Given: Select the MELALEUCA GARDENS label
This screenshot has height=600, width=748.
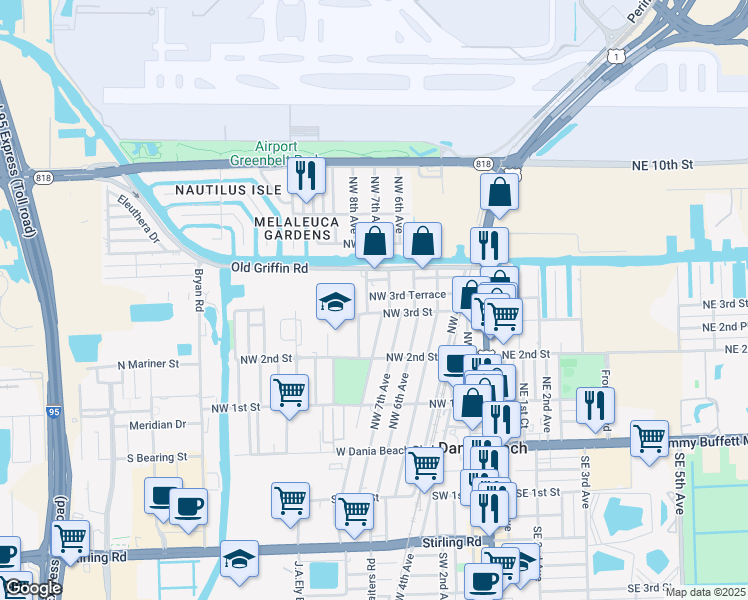Looking at the screenshot, I should point(297,228).
